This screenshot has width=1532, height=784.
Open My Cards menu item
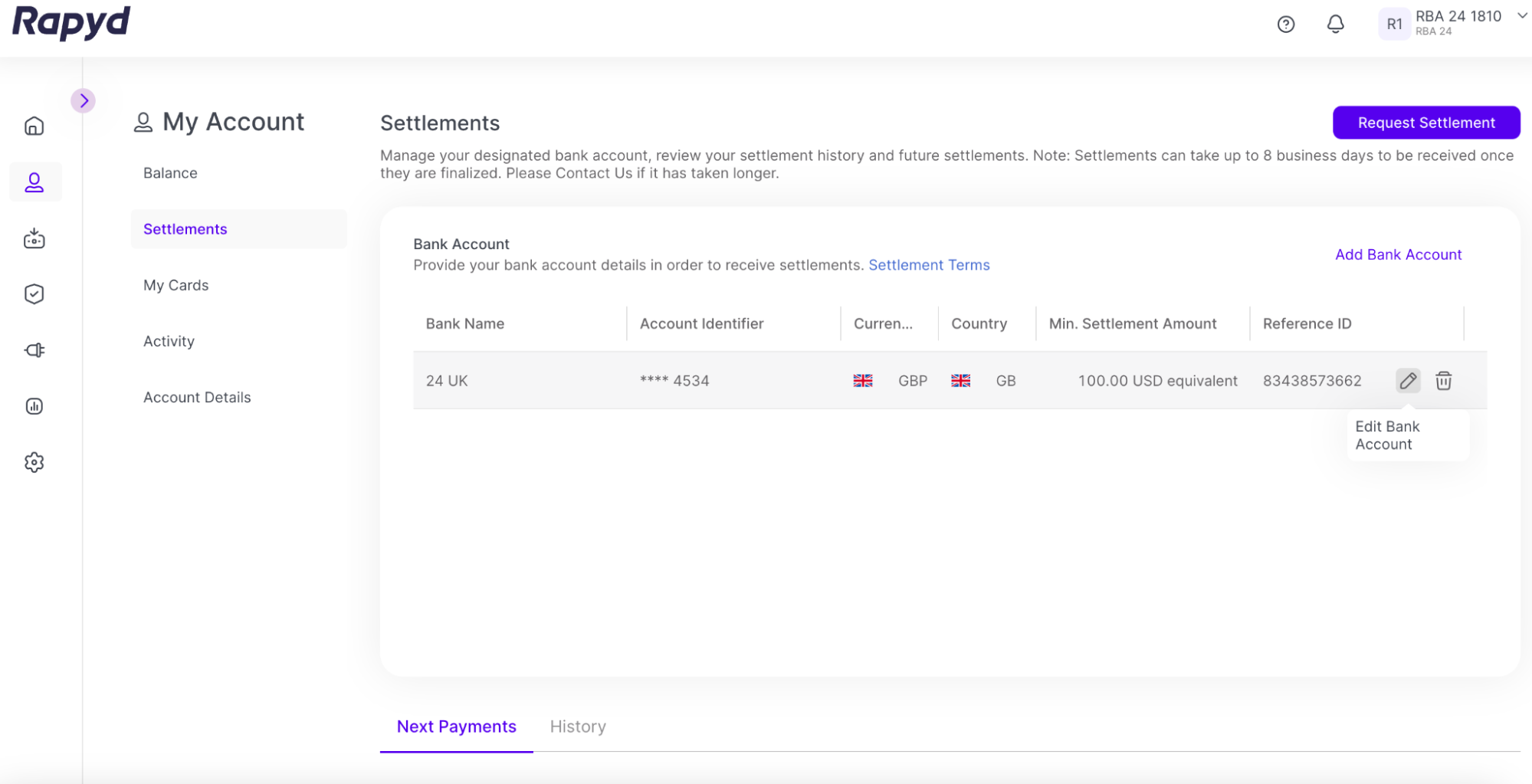pos(176,285)
